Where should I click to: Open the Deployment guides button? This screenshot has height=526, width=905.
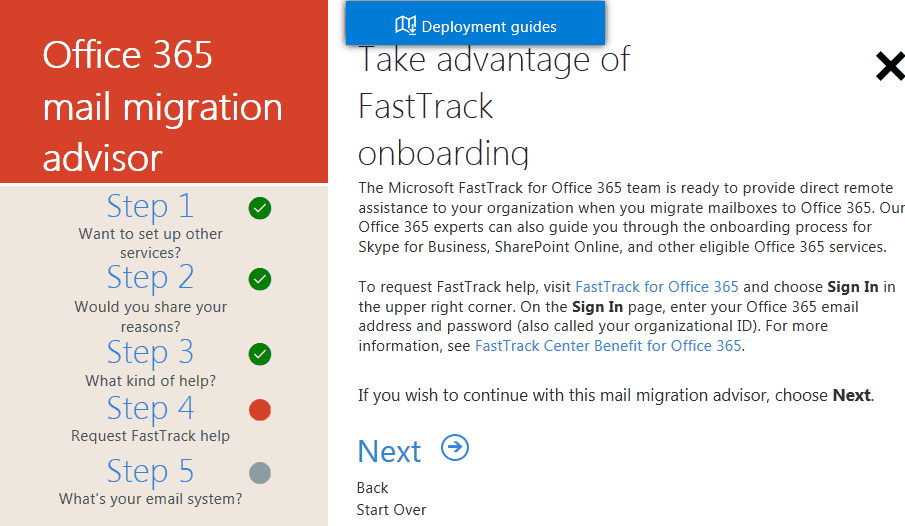(476, 23)
